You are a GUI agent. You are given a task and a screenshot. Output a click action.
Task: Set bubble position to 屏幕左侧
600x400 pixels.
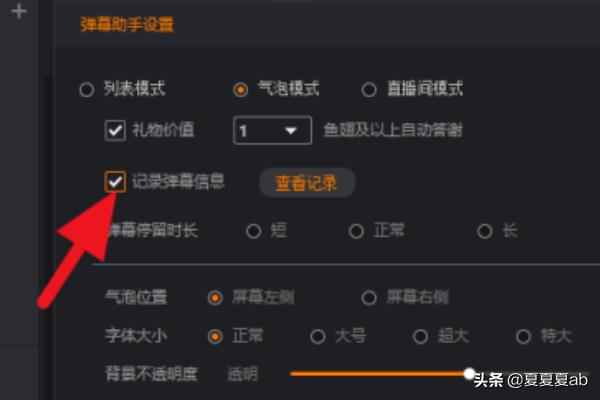coord(215,297)
